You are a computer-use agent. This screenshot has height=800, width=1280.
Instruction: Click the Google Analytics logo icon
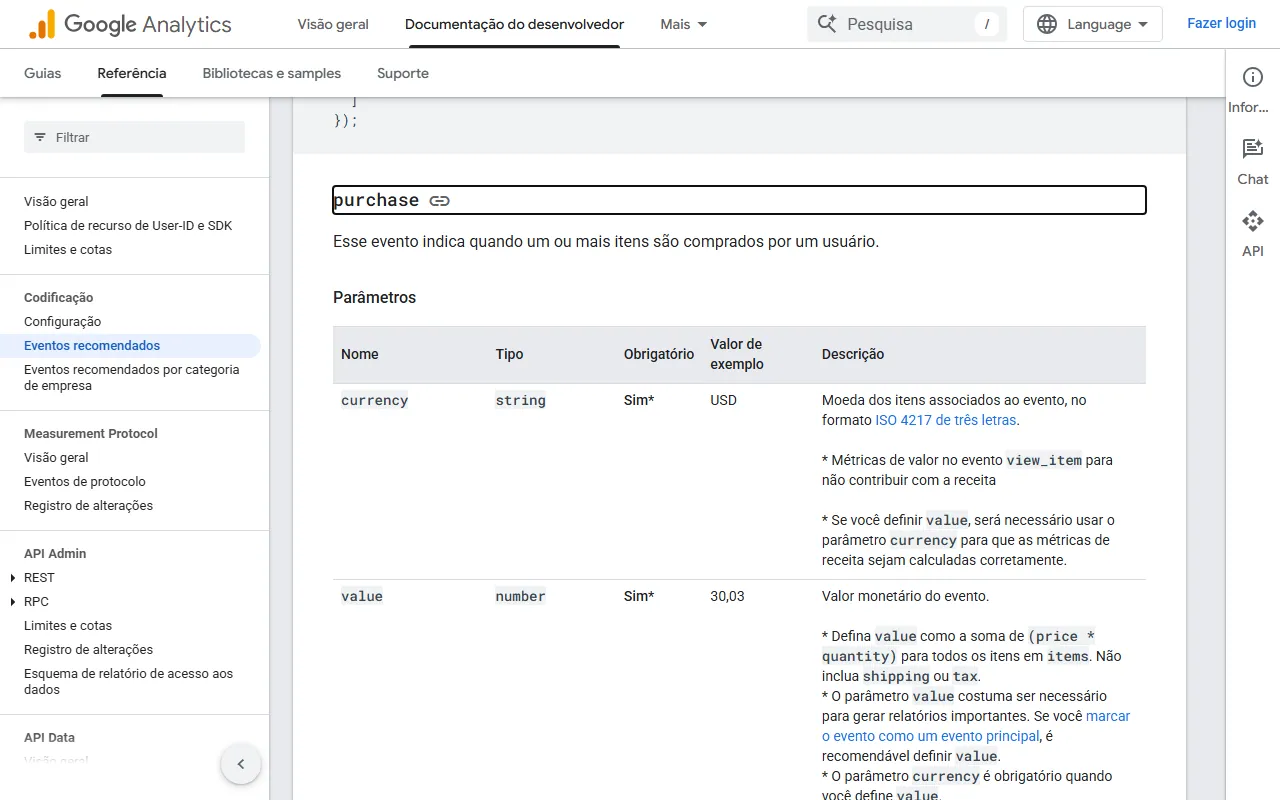click(x=42, y=24)
